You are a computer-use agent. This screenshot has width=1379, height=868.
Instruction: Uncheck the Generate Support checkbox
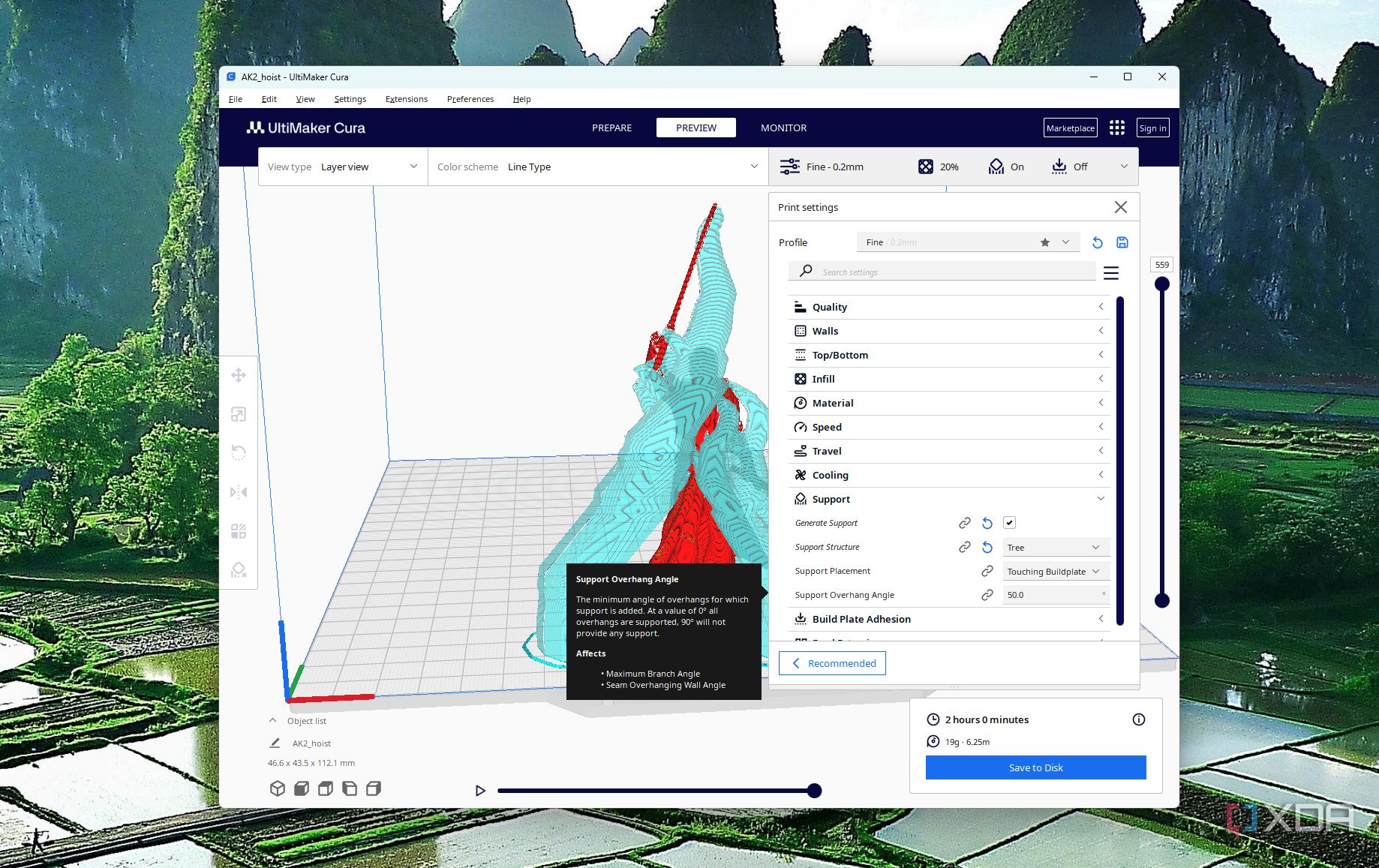(x=1010, y=523)
